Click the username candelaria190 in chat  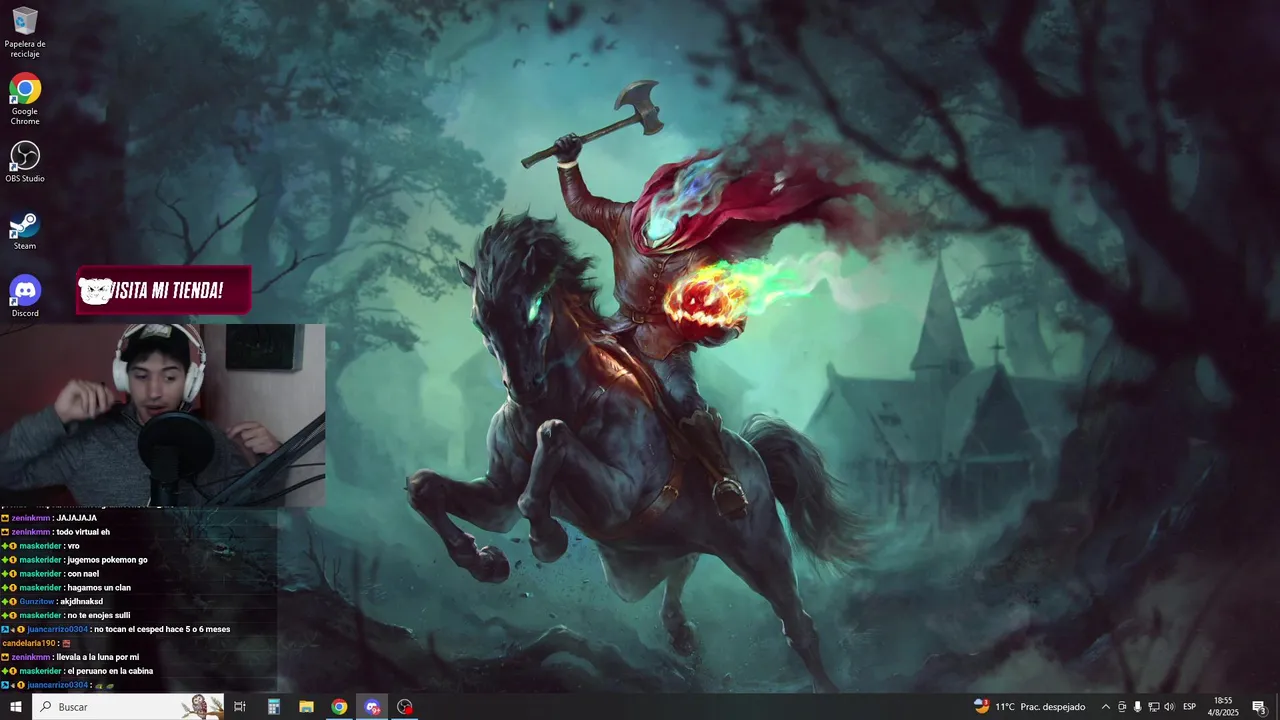[x=28, y=643]
